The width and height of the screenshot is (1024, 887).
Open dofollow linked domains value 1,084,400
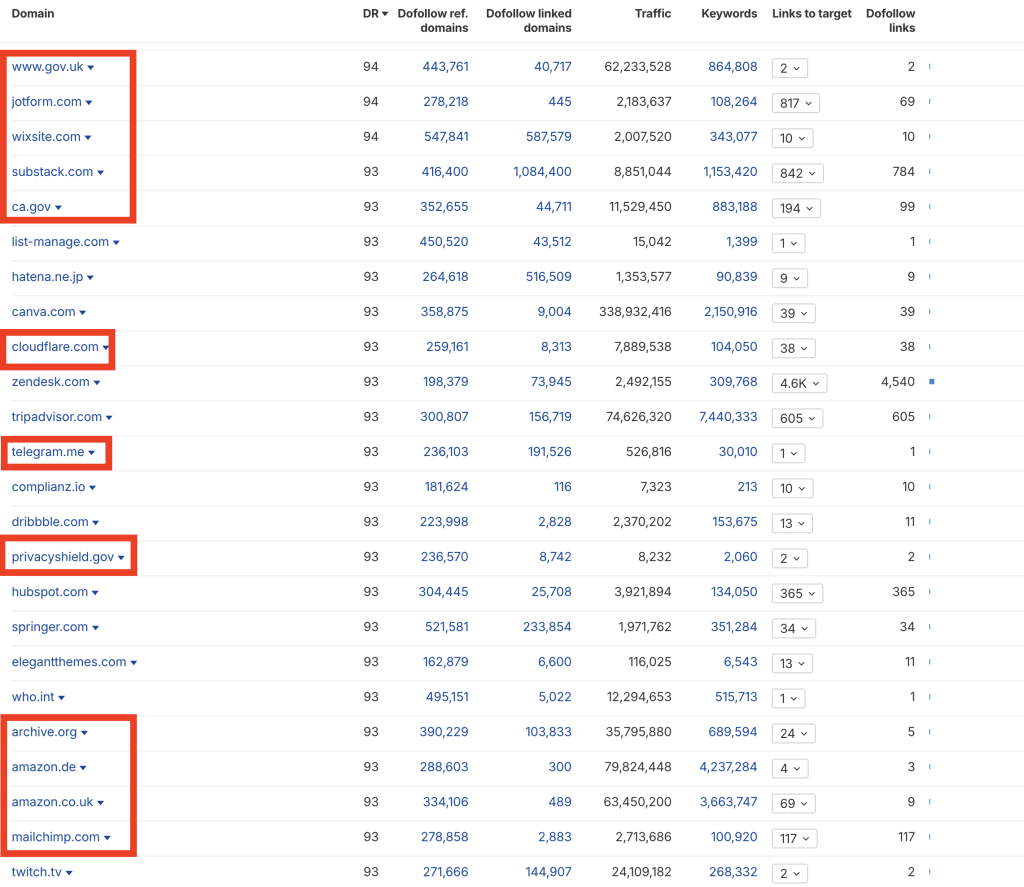[542, 172]
